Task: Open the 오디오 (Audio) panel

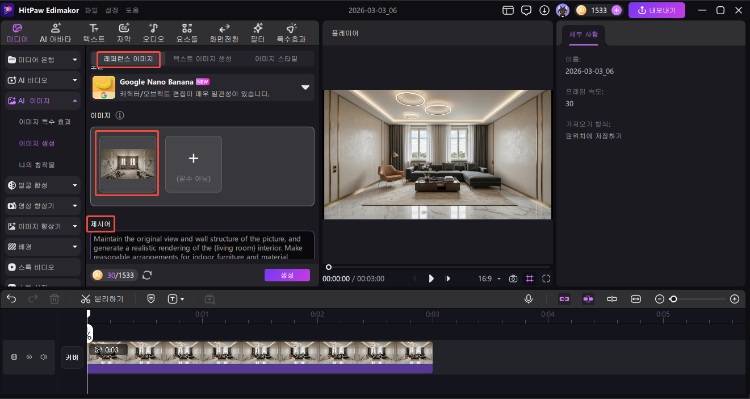Action: [153, 33]
